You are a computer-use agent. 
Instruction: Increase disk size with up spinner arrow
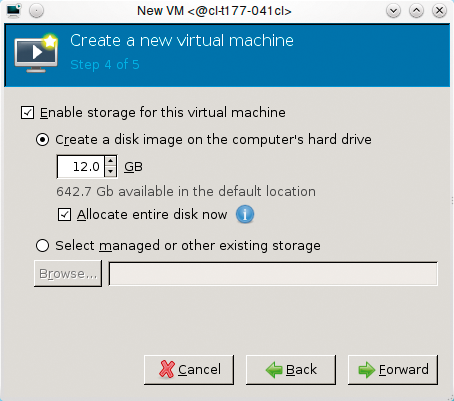(x=111, y=161)
